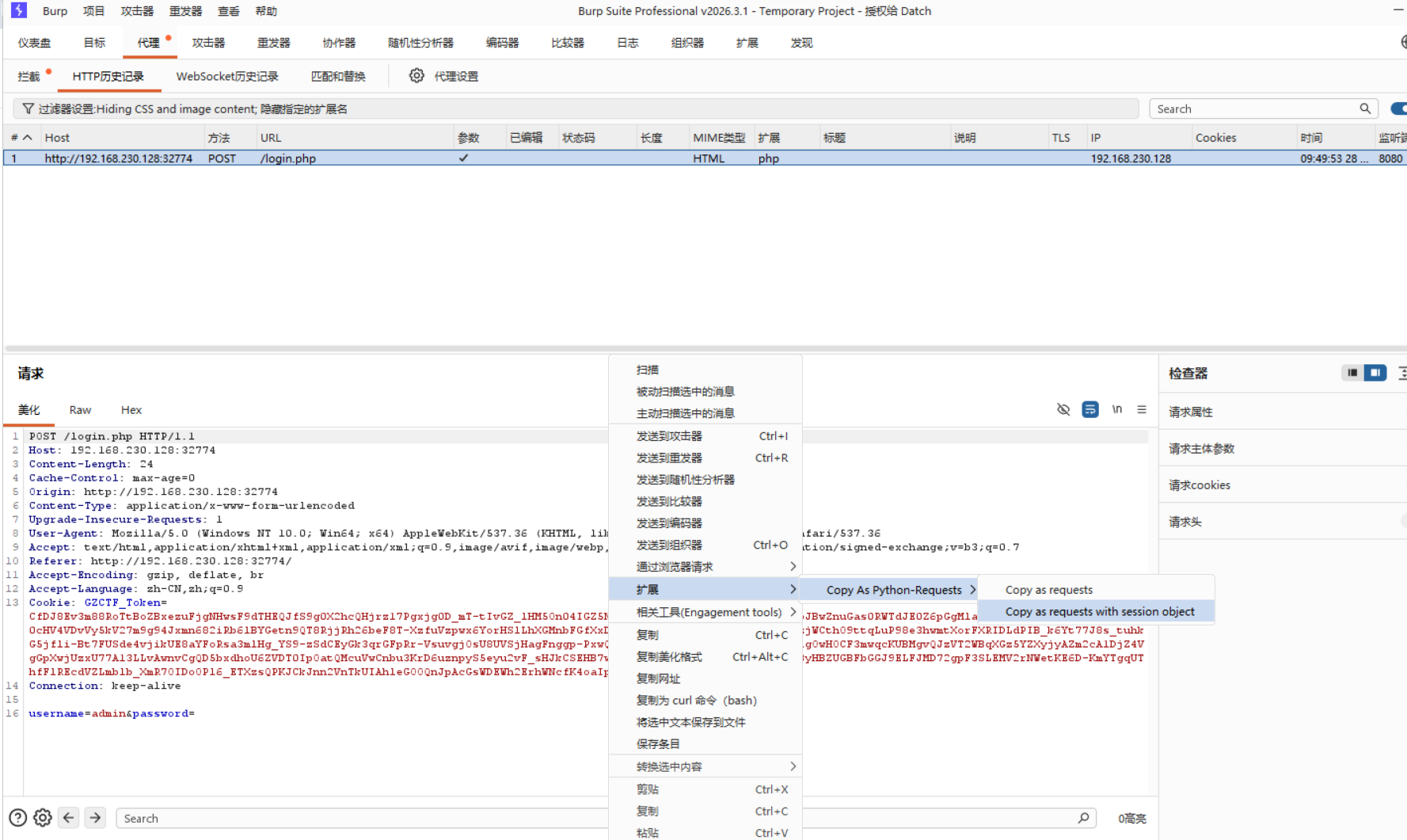The image size is (1407, 840).
Task: Toggle the word wrap icon in request pane
Action: tap(1090, 409)
